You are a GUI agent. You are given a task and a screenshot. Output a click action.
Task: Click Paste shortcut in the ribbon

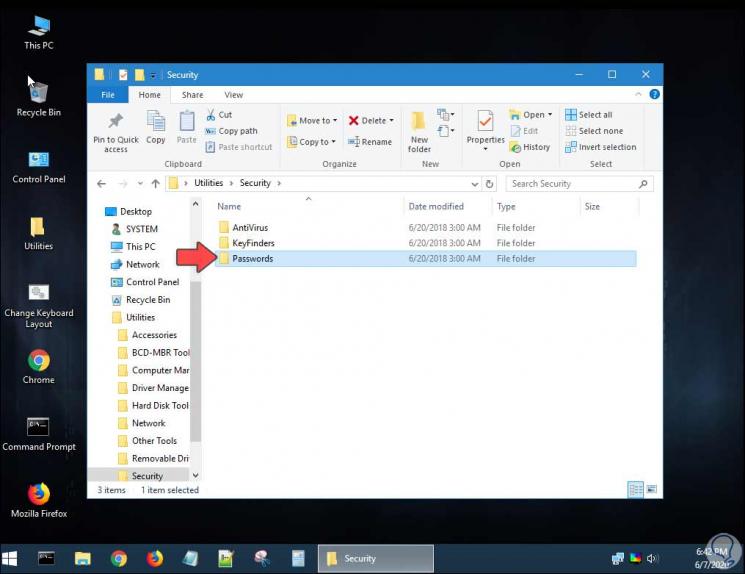239,147
